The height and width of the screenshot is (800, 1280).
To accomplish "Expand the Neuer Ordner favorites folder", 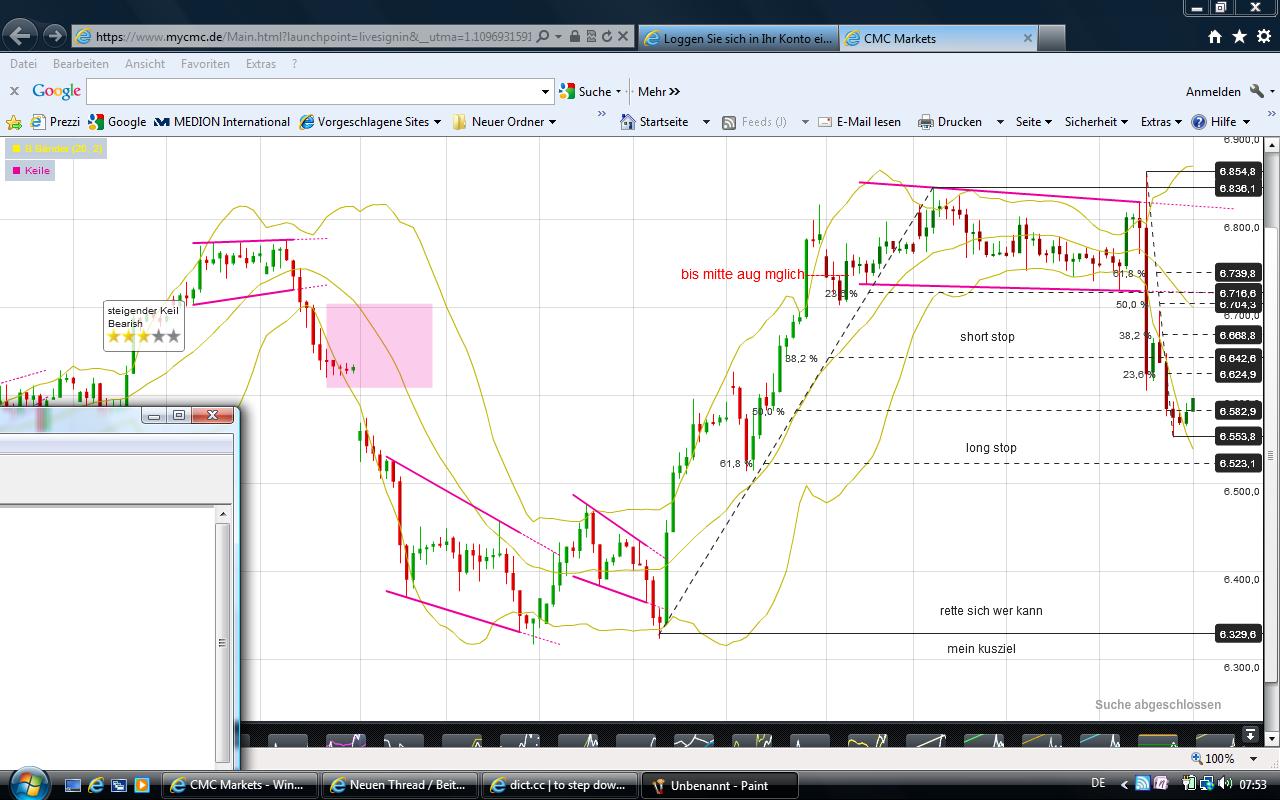I will click(503, 122).
